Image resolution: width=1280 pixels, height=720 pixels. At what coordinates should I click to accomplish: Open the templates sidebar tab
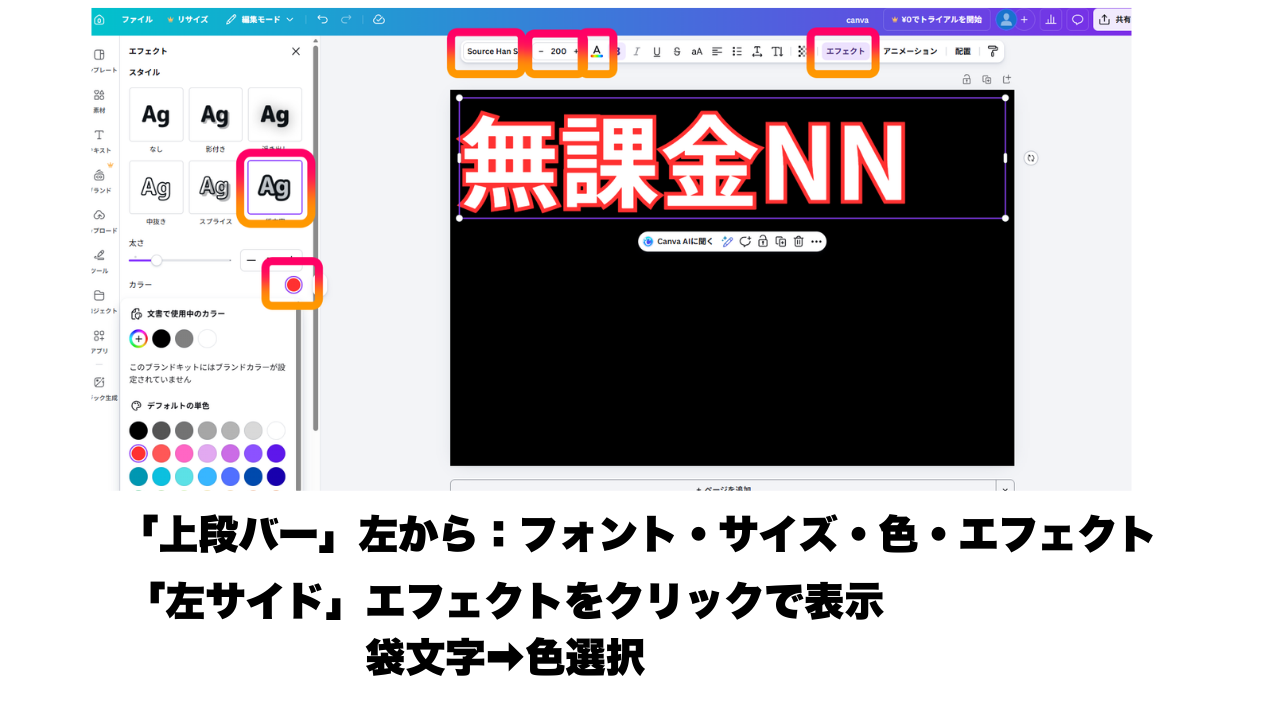click(99, 61)
